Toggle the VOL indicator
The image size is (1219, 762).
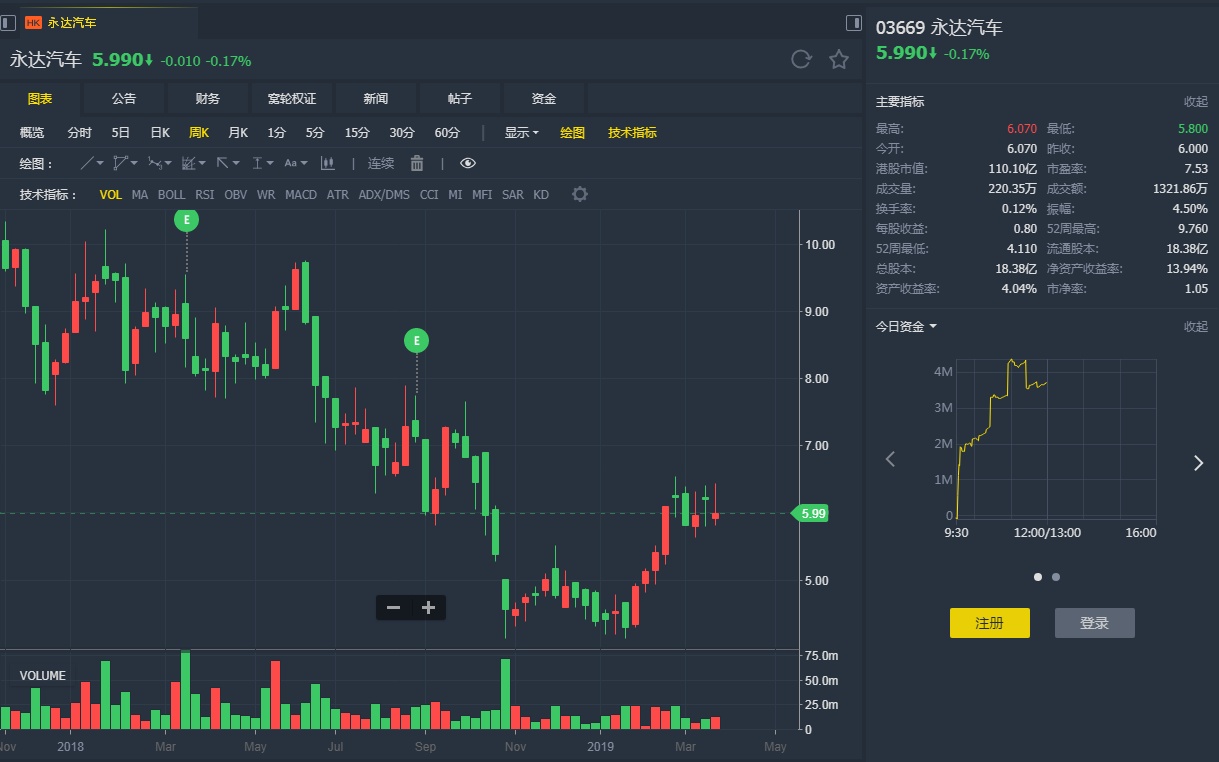coord(111,195)
